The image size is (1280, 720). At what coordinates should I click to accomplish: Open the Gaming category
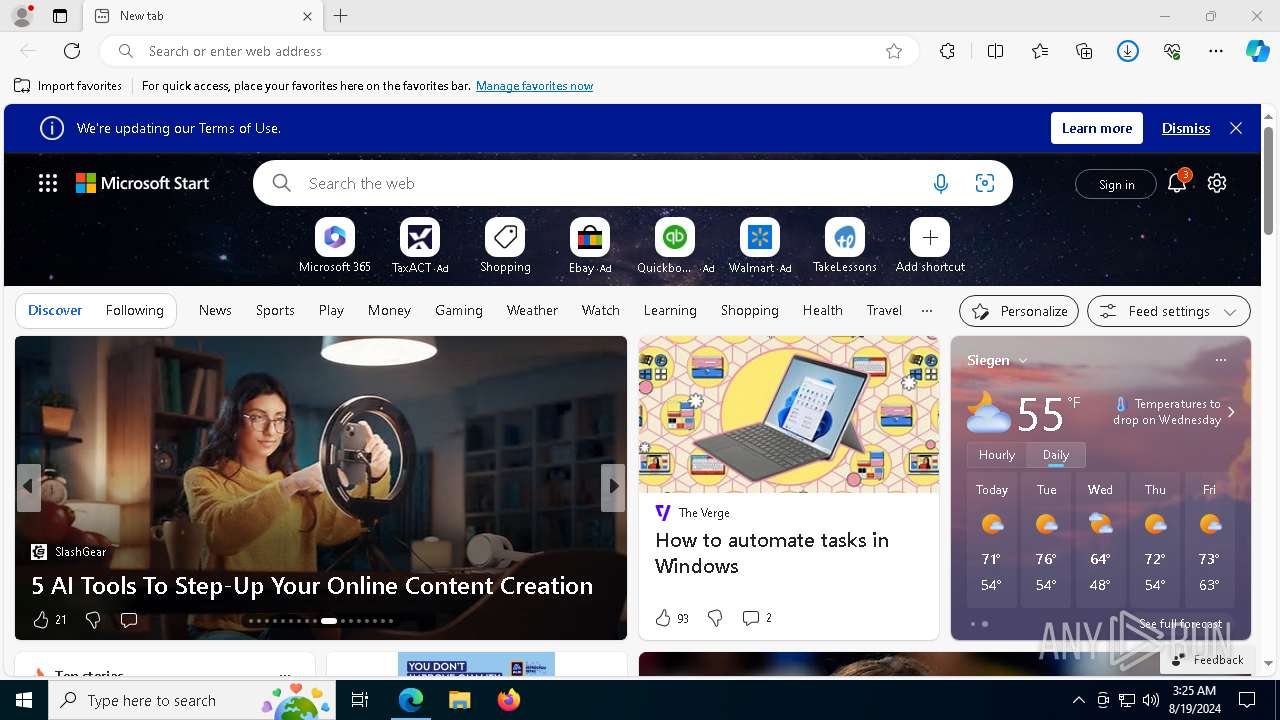(x=459, y=311)
